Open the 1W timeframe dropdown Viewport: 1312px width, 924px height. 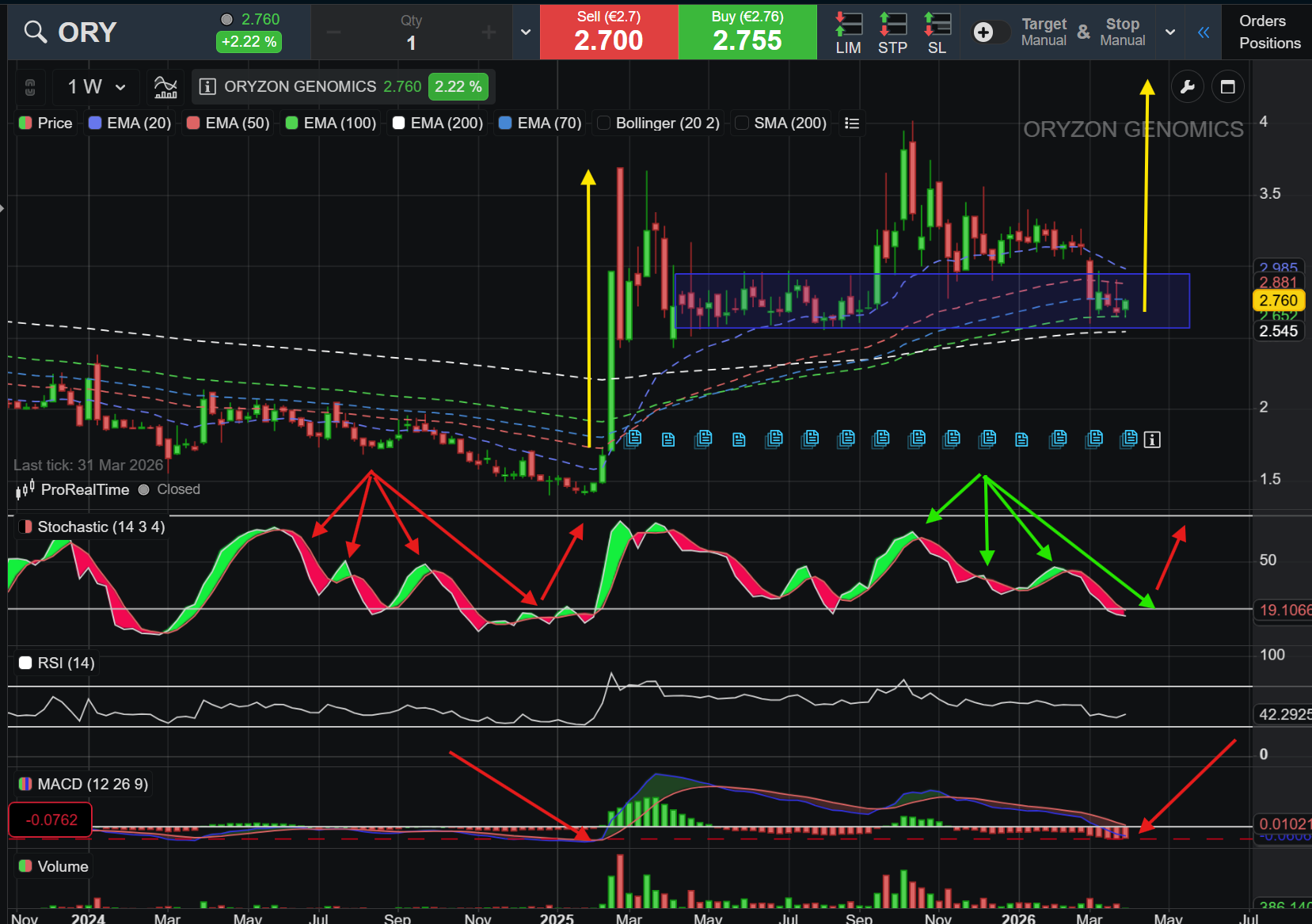point(94,86)
